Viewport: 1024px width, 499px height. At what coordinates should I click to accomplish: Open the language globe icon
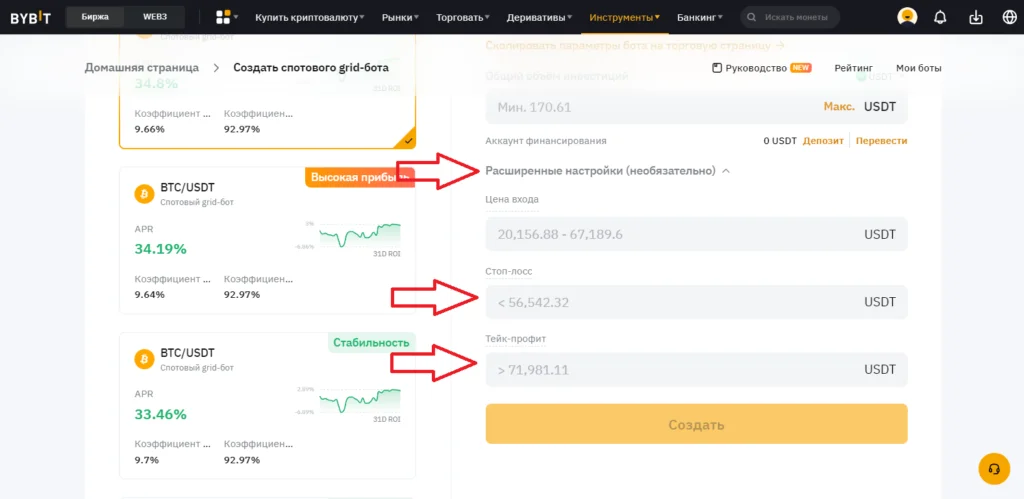[1008, 17]
